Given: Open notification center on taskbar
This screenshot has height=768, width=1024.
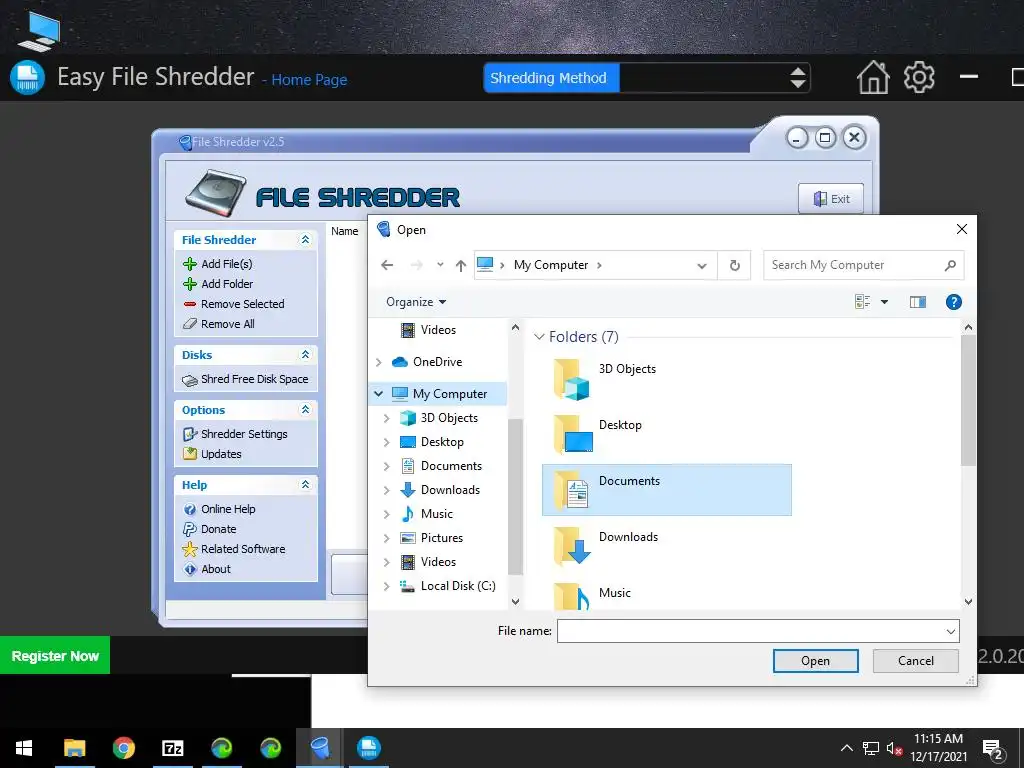Looking at the screenshot, I should [993, 750].
